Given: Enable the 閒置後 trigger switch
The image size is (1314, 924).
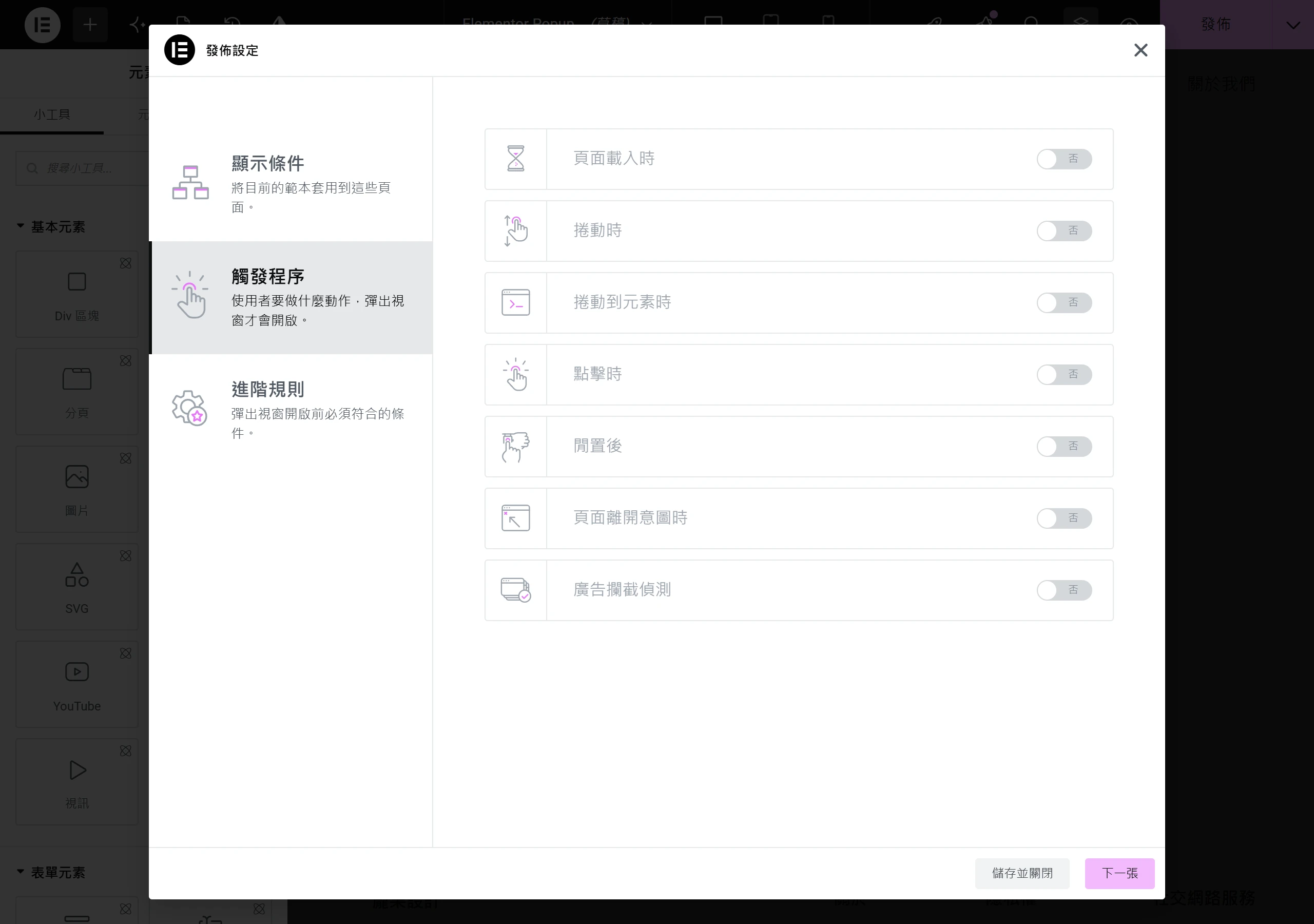Looking at the screenshot, I should coord(1064,447).
